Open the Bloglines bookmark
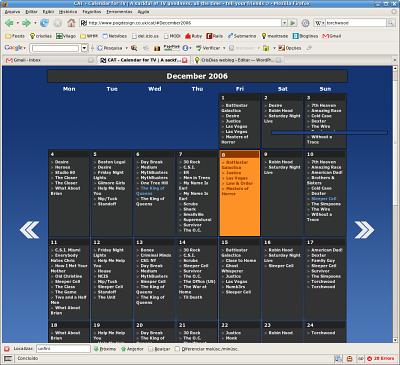 pos(305,36)
